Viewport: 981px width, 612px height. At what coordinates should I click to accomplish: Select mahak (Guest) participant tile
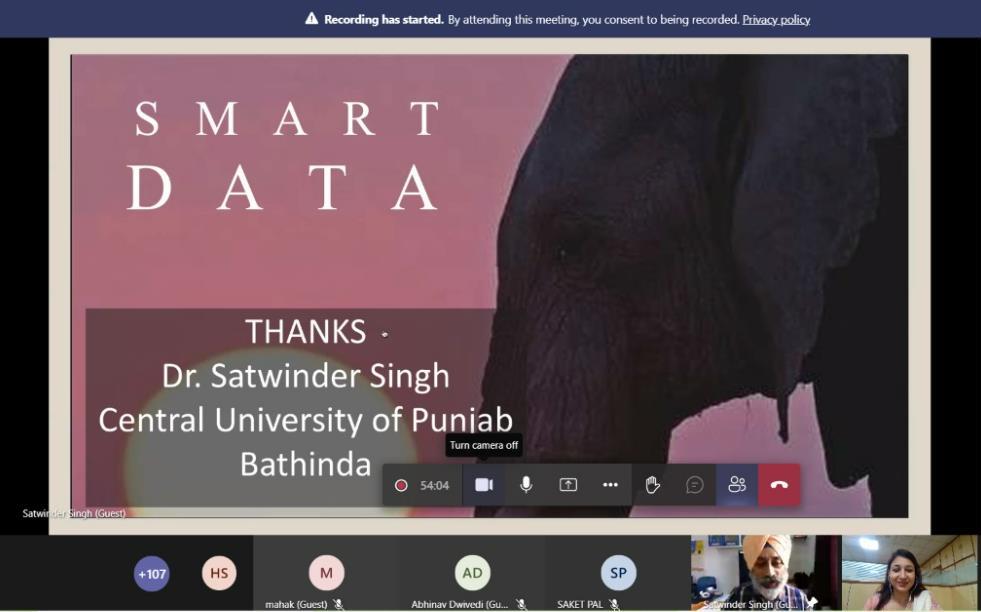coord(326,573)
